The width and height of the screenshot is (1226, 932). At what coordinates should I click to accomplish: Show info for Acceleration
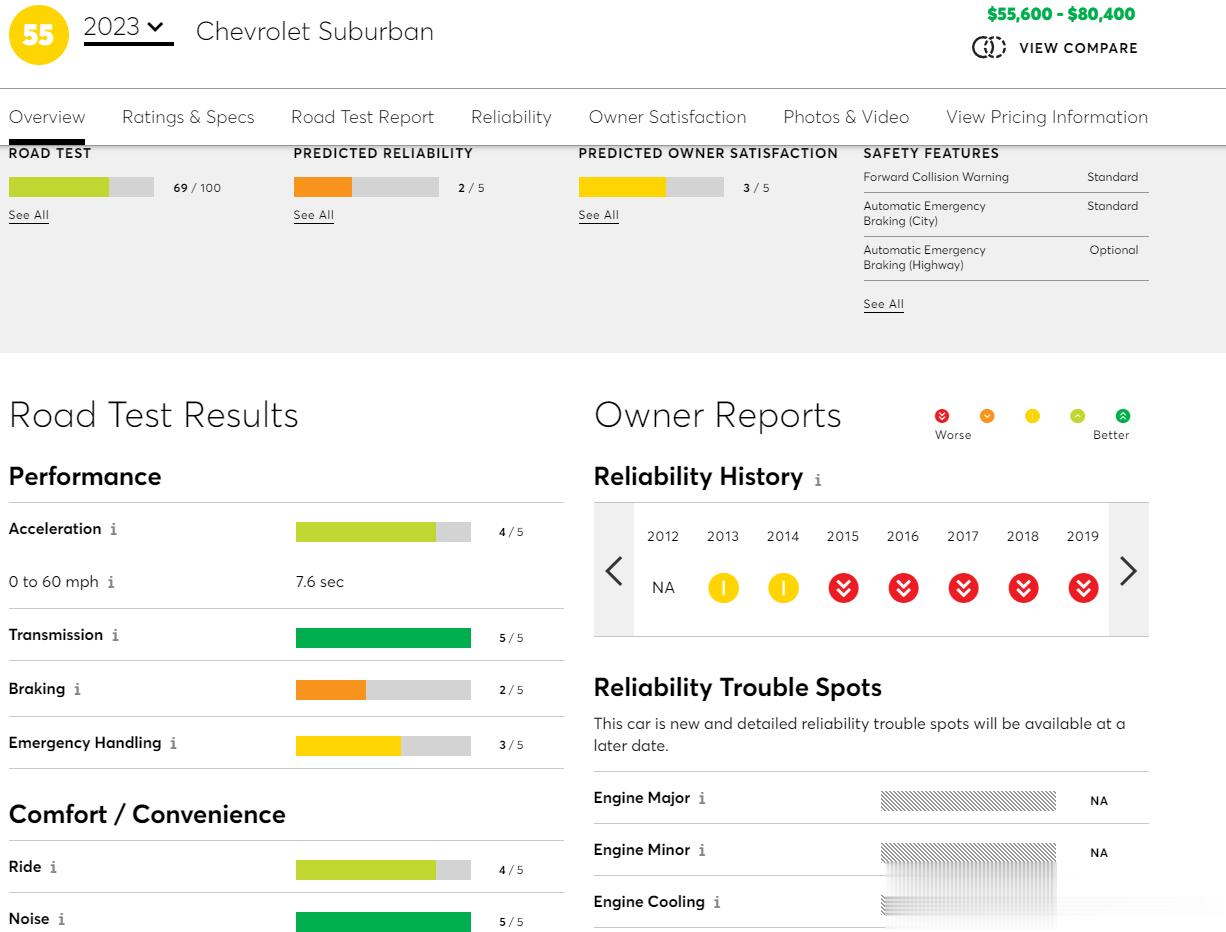coord(113,530)
